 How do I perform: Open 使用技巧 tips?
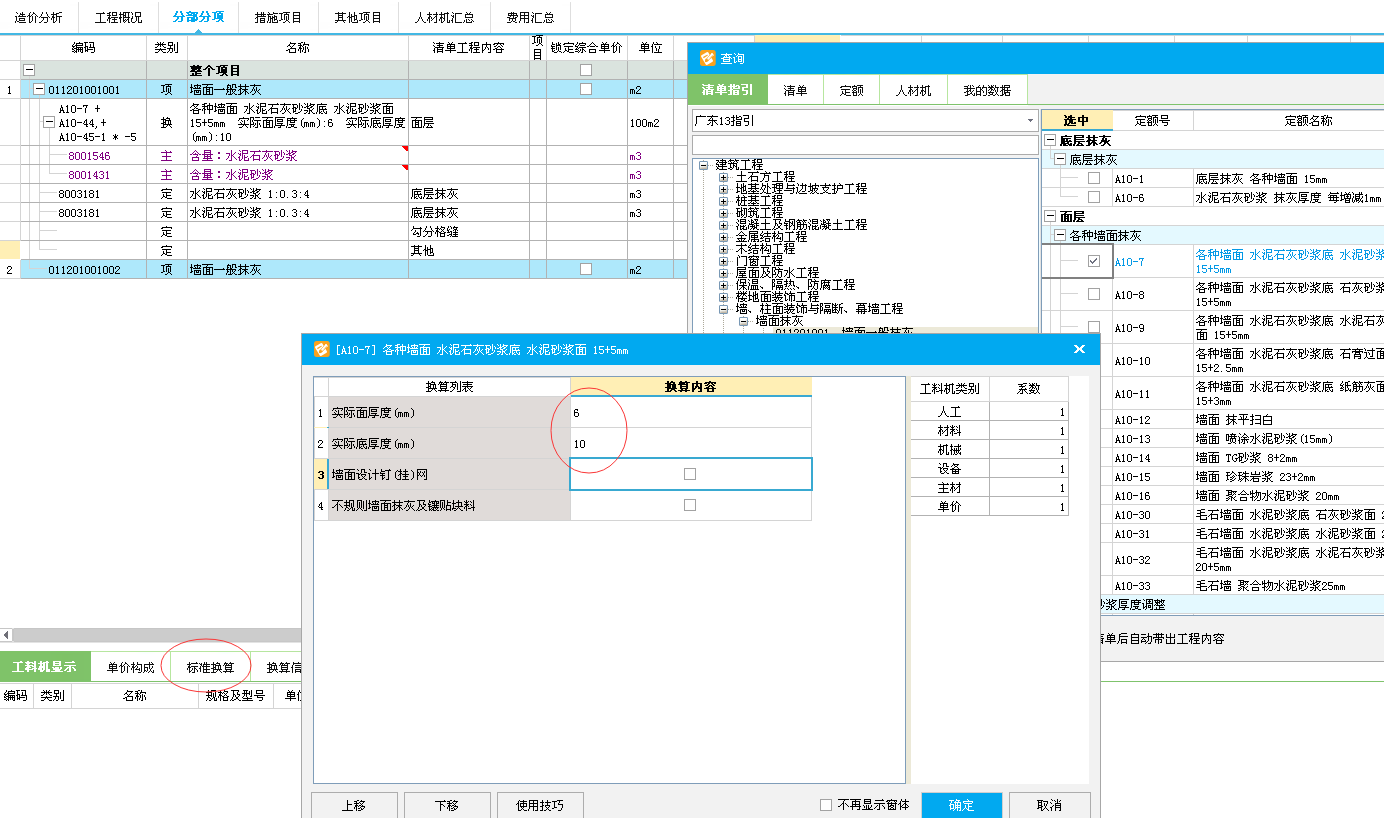coord(540,805)
